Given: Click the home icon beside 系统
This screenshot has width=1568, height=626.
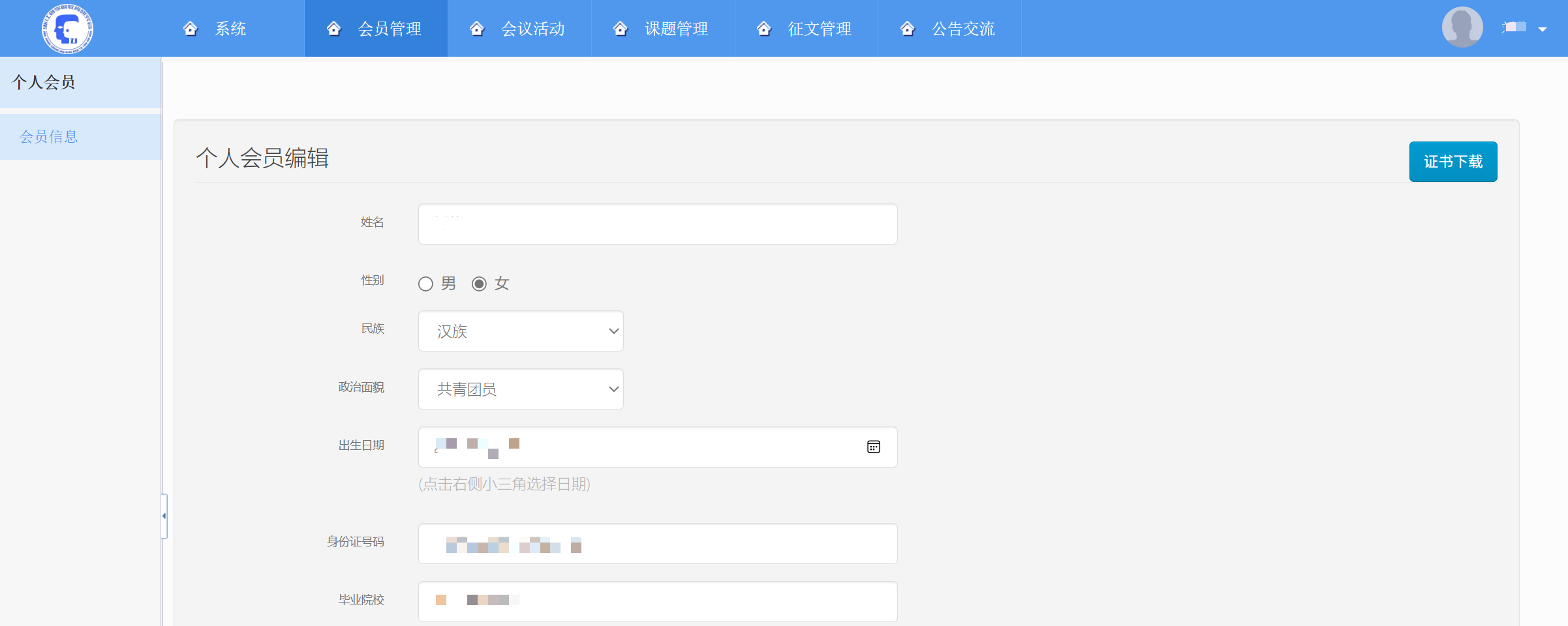Looking at the screenshot, I should click(191, 28).
